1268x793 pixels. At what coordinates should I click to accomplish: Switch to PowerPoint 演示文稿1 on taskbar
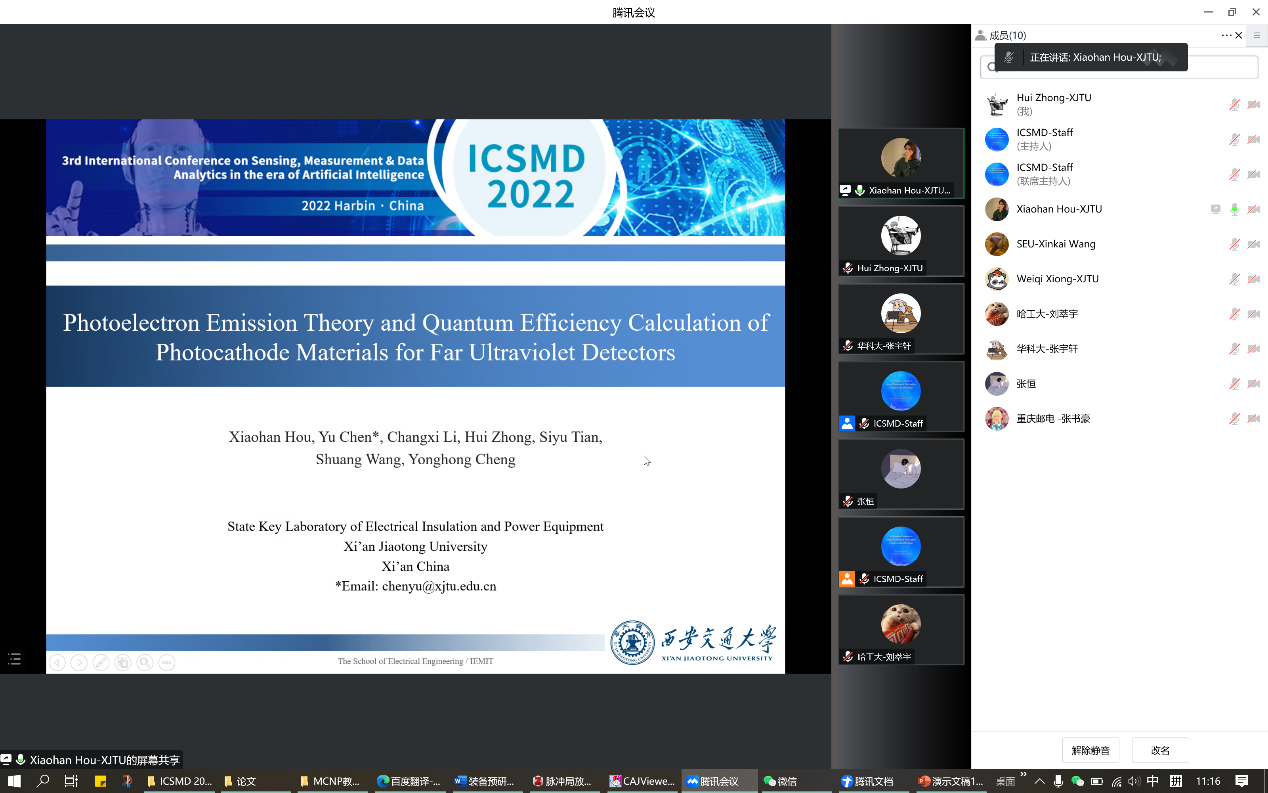click(x=949, y=781)
